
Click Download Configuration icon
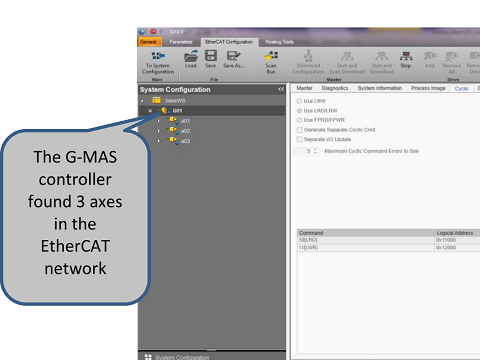click(308, 56)
